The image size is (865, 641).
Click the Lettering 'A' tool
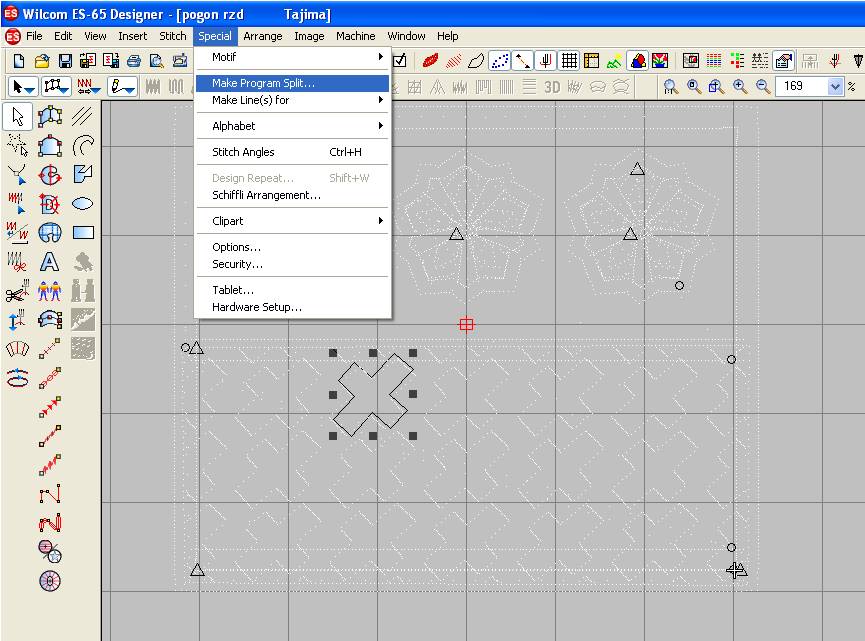tap(49, 263)
